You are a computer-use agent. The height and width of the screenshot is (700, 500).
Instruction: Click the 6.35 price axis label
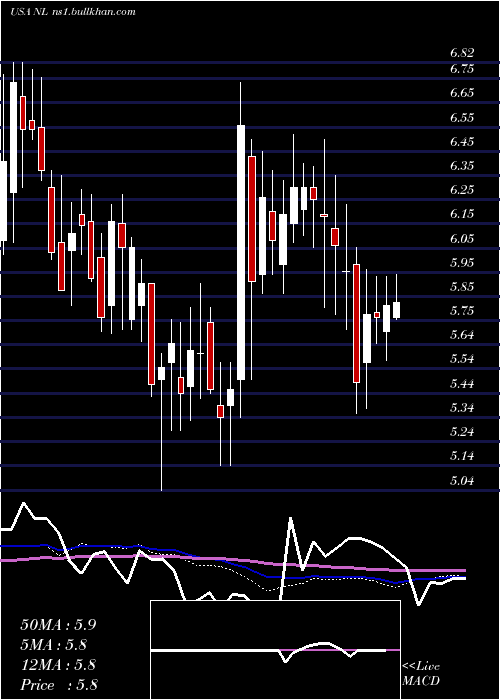[x=462, y=166]
